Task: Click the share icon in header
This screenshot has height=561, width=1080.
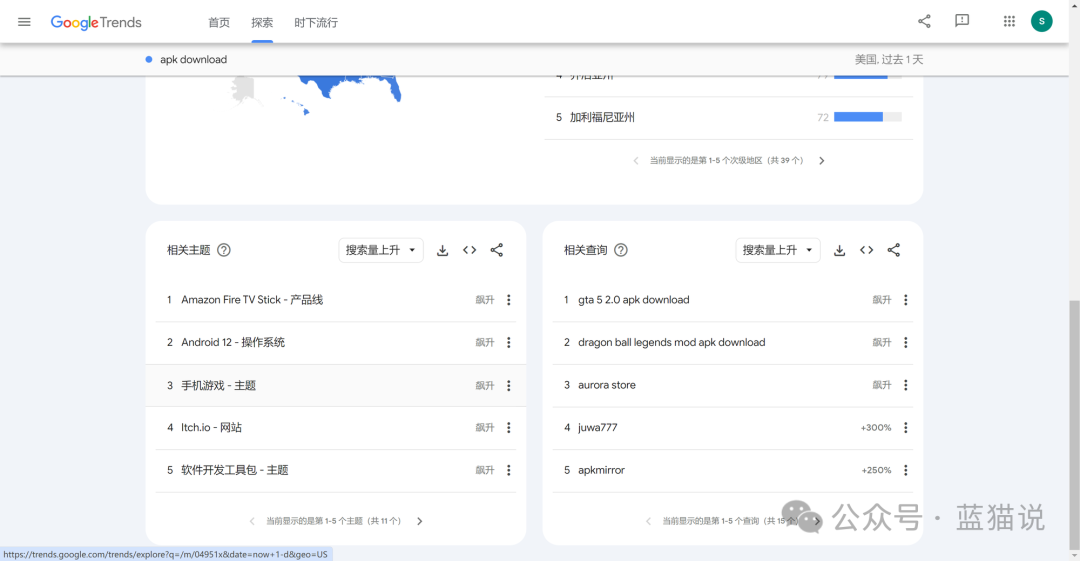Action: [x=924, y=21]
